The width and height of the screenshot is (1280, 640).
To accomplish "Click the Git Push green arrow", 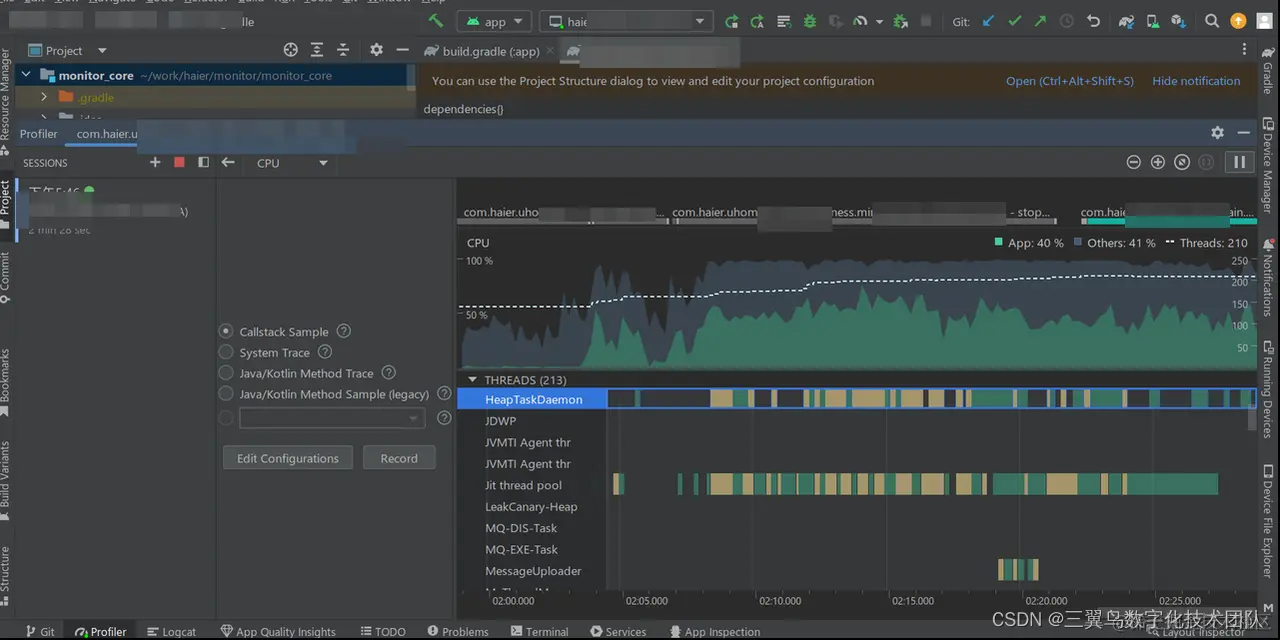I will click(1040, 21).
